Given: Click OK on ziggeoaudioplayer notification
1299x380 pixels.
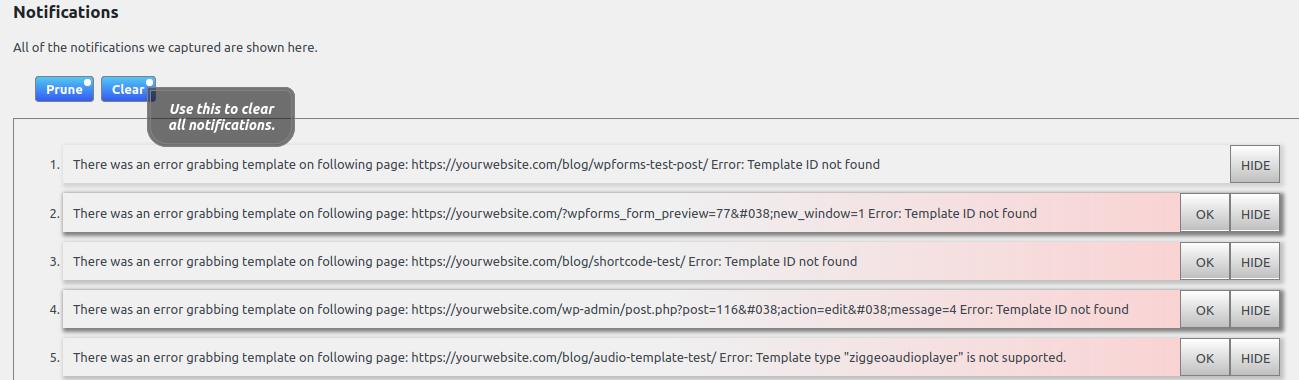Looking at the screenshot, I should pyautogui.click(x=1205, y=358).
